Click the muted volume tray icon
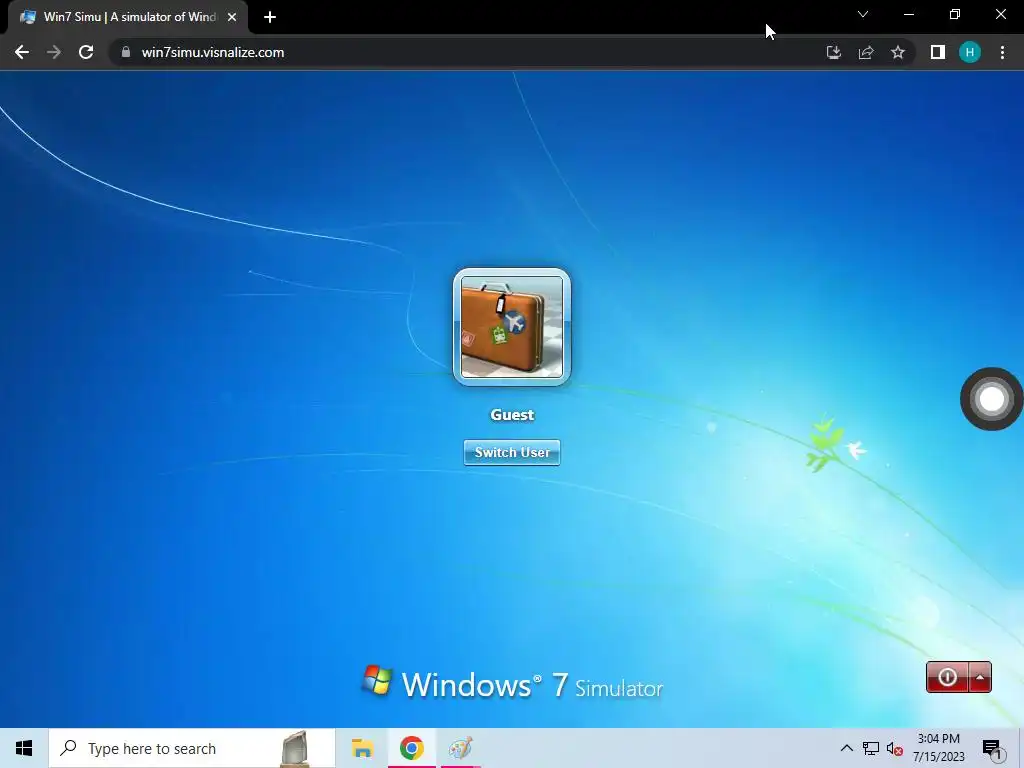 (895, 748)
